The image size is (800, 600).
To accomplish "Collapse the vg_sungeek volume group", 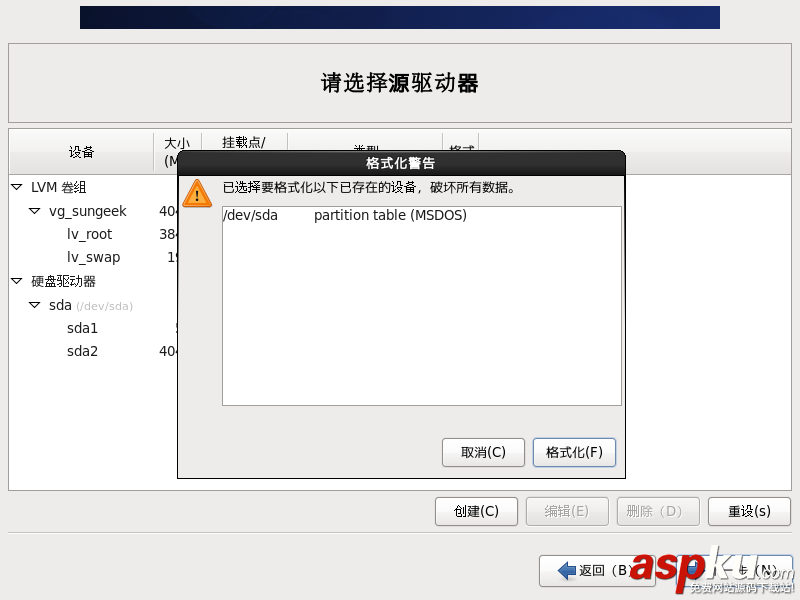I will [x=33, y=210].
